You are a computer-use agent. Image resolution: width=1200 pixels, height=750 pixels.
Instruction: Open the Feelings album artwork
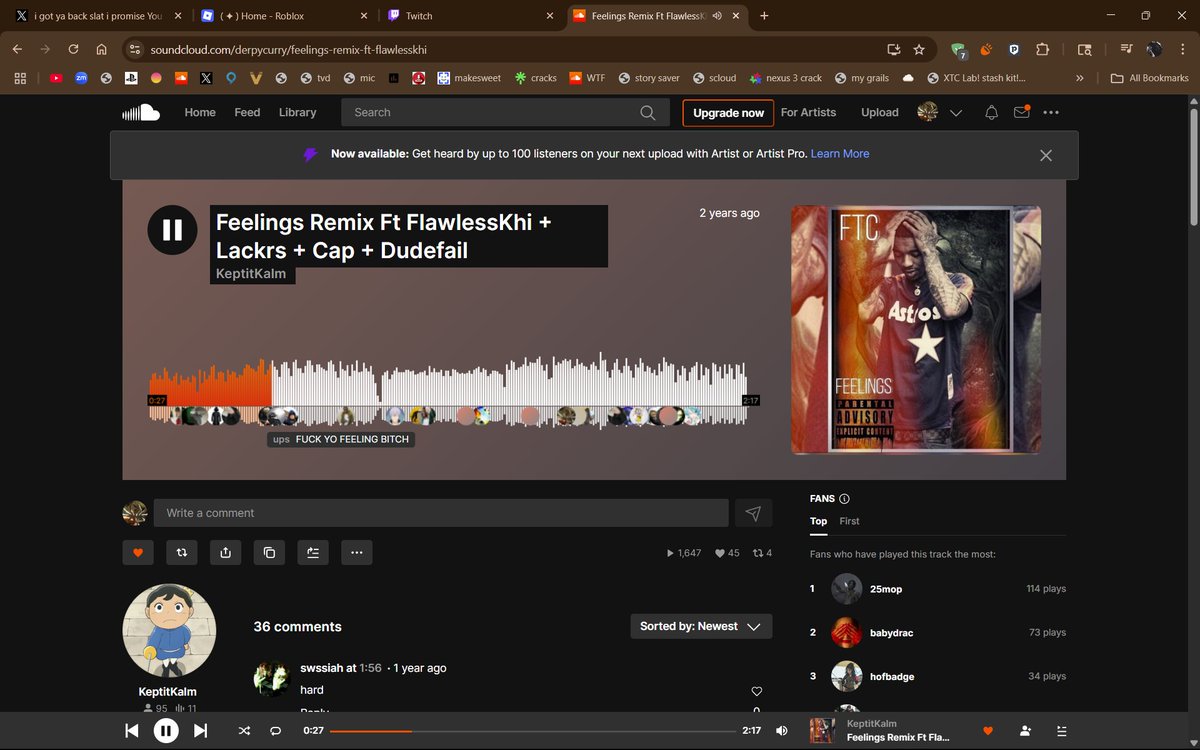tap(916, 330)
